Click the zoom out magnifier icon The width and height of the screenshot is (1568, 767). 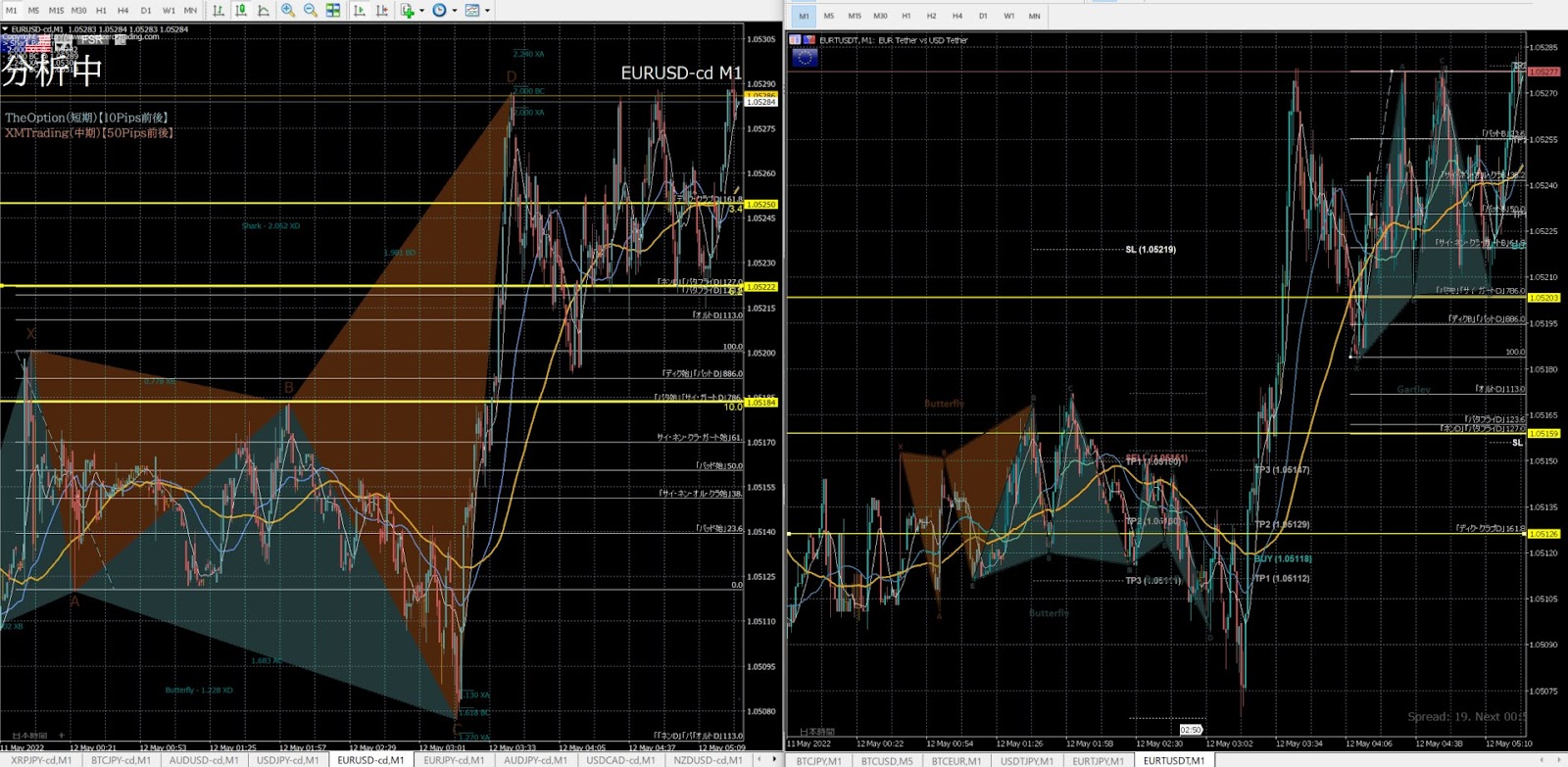311,10
